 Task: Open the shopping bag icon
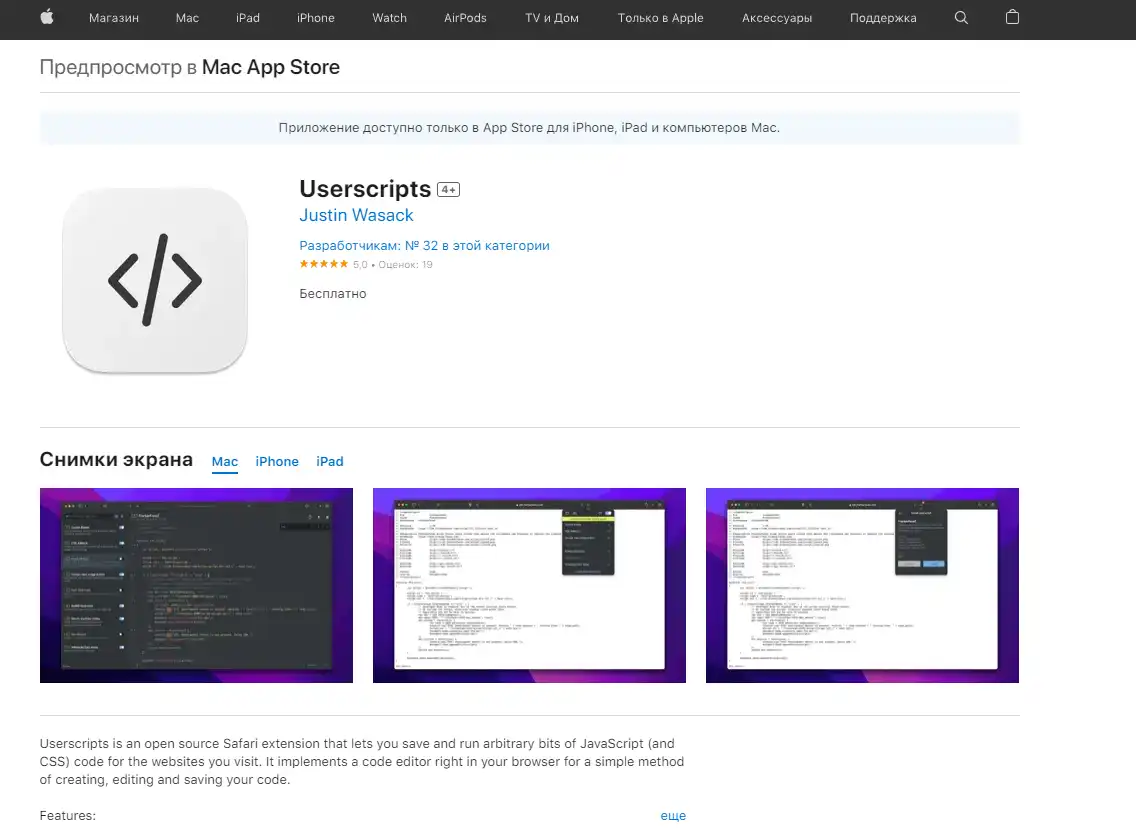point(1012,17)
